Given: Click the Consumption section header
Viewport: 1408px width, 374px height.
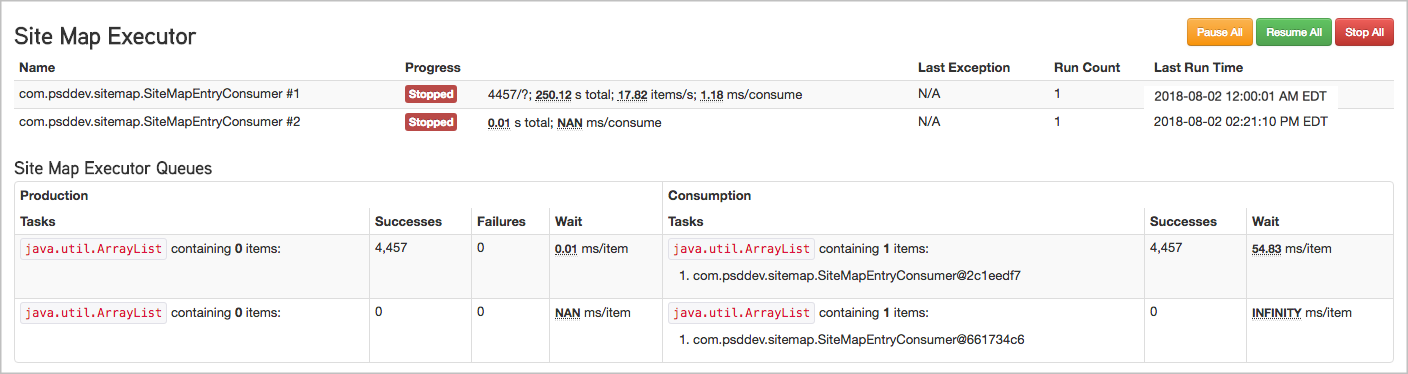Looking at the screenshot, I should coord(709,196).
